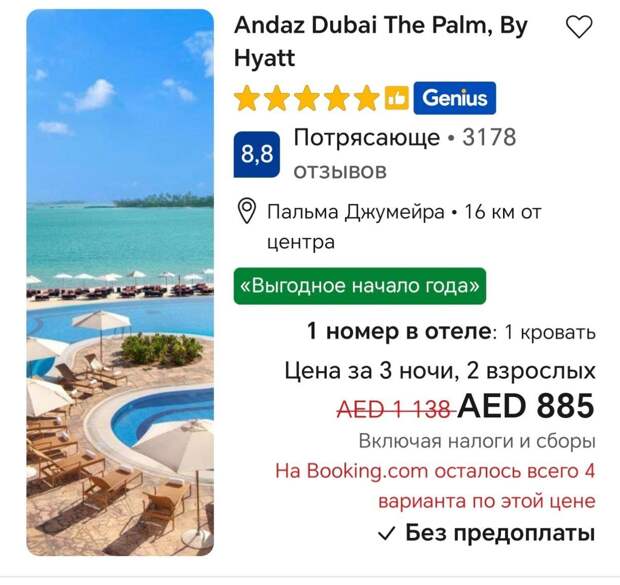The width and height of the screenshot is (620, 585).
Task: Click the checkmark next to Без предоплаты
Action: [x=386, y=534]
